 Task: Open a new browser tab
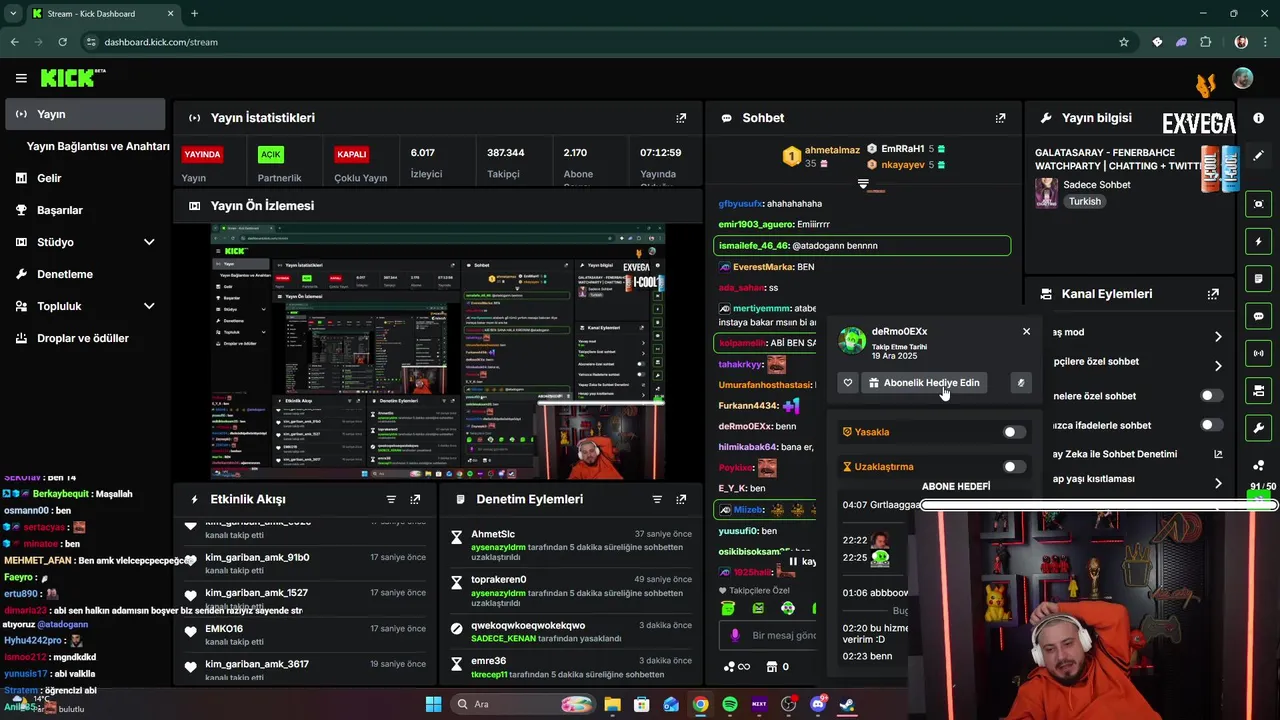(x=194, y=14)
